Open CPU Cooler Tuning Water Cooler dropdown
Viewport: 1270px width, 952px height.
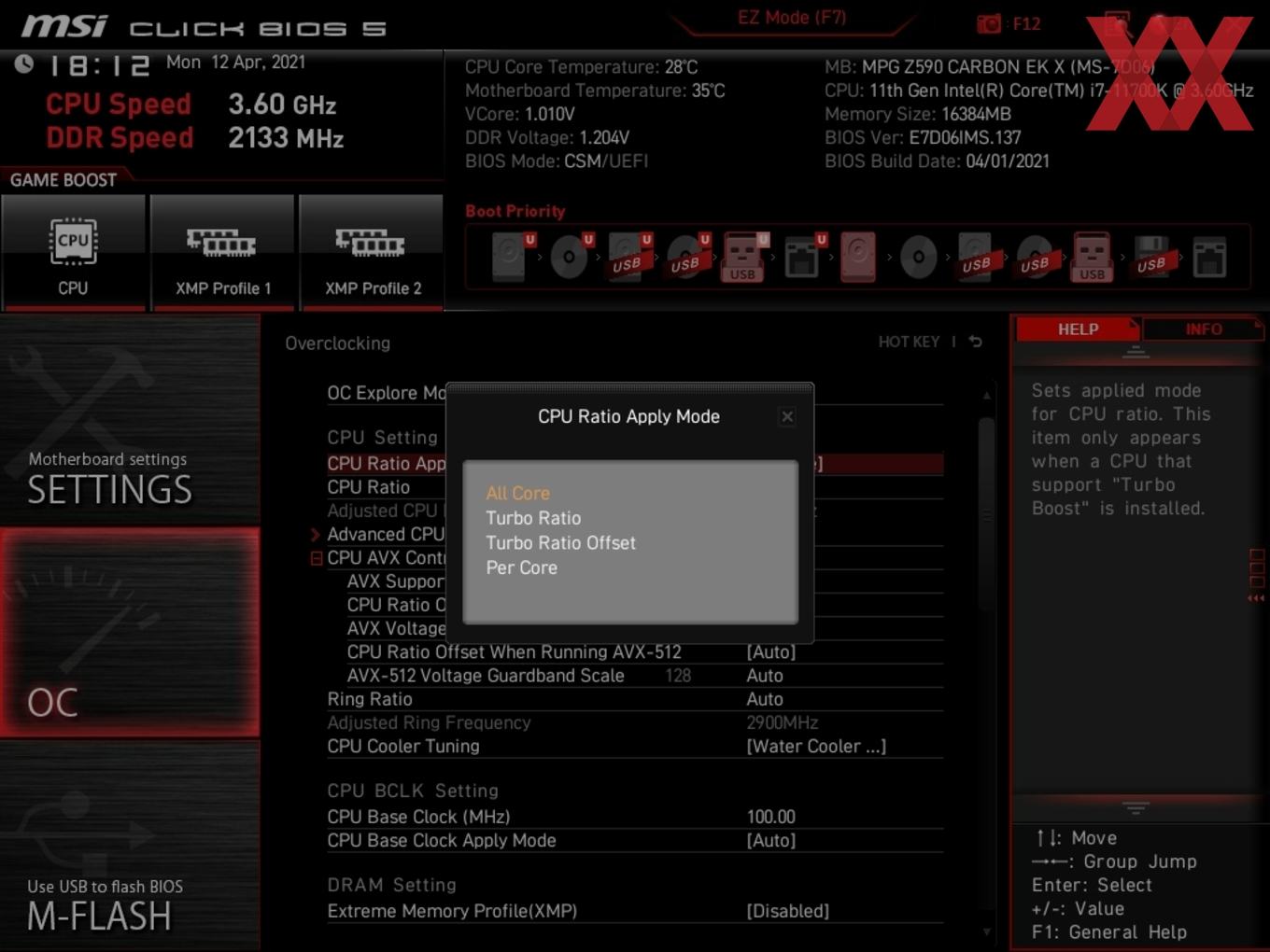816,746
